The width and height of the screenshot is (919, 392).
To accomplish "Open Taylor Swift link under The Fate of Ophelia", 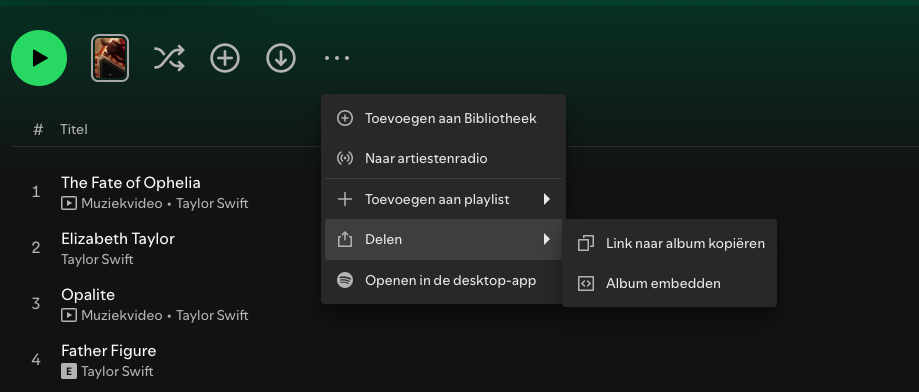I will [x=212, y=203].
